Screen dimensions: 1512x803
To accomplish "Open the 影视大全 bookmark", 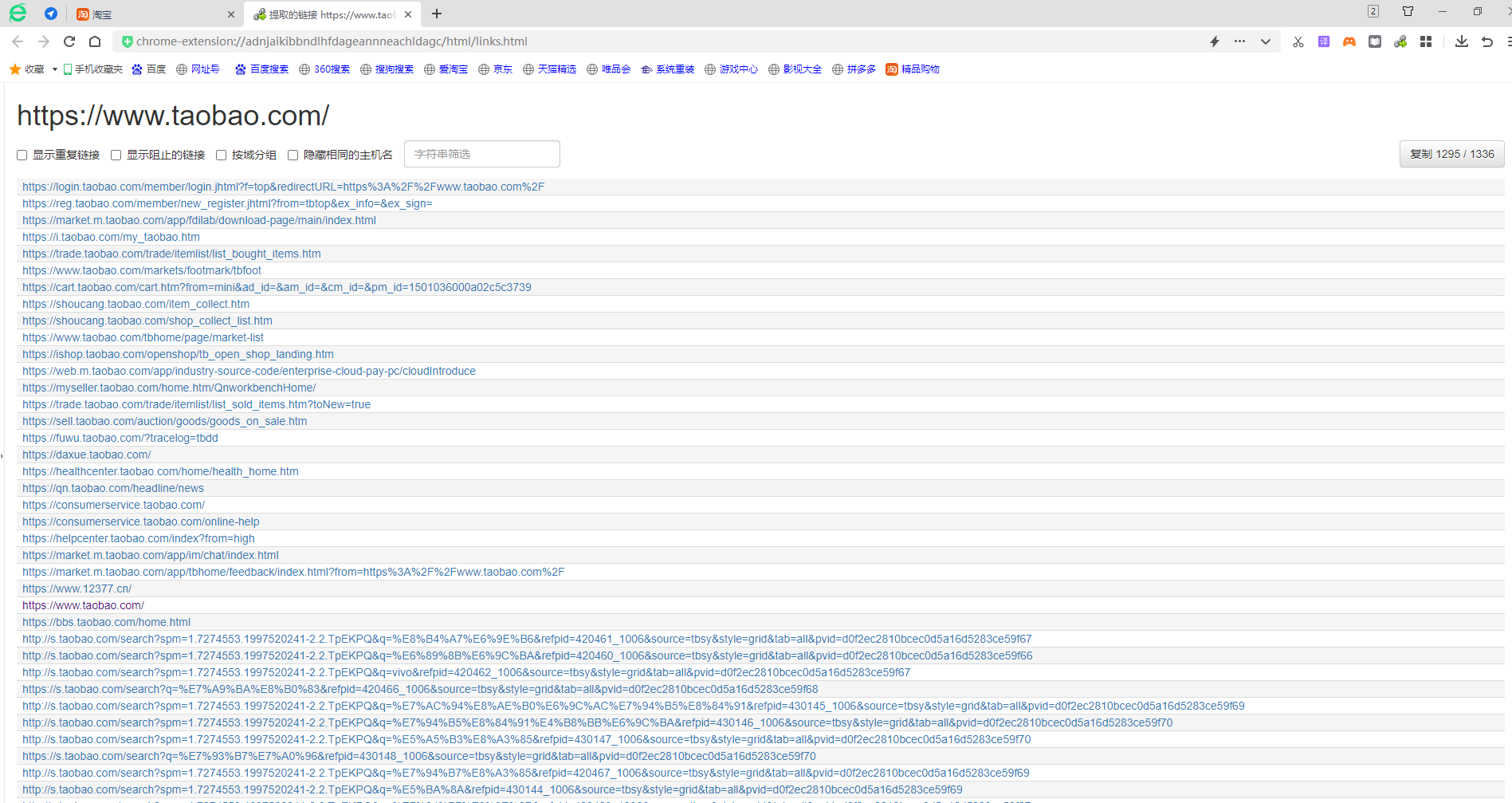I will point(795,69).
